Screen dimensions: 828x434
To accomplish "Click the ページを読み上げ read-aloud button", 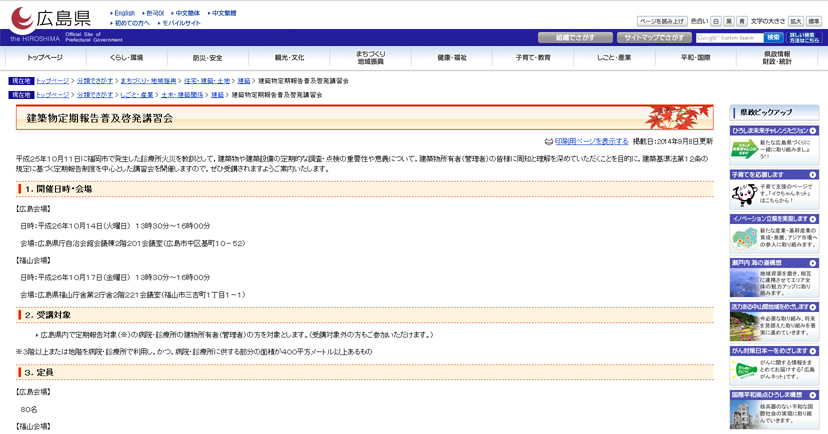I will click(662, 22).
